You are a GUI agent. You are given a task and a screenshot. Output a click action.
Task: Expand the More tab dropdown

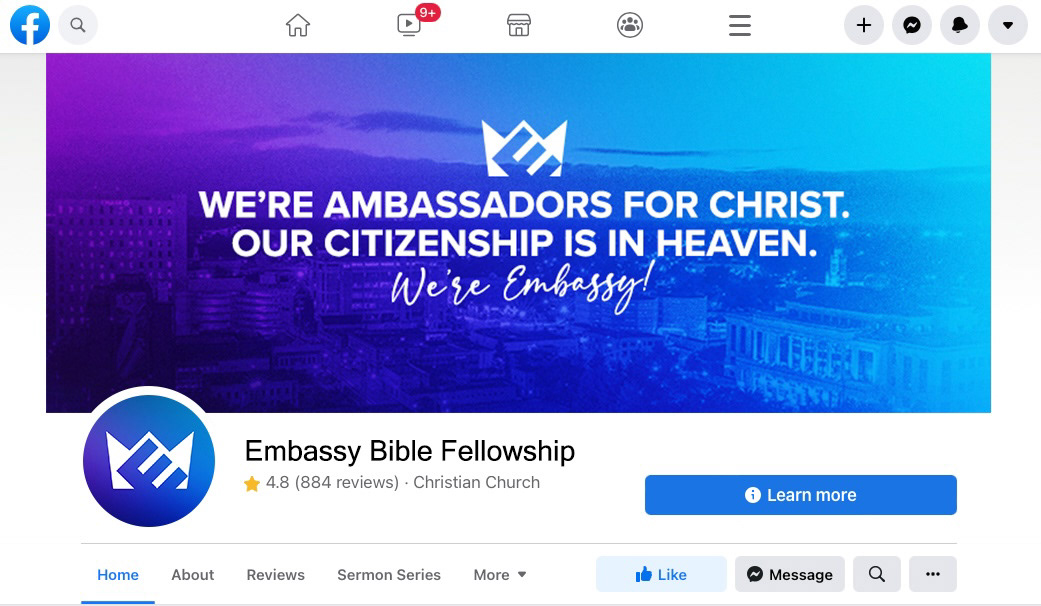(x=500, y=575)
